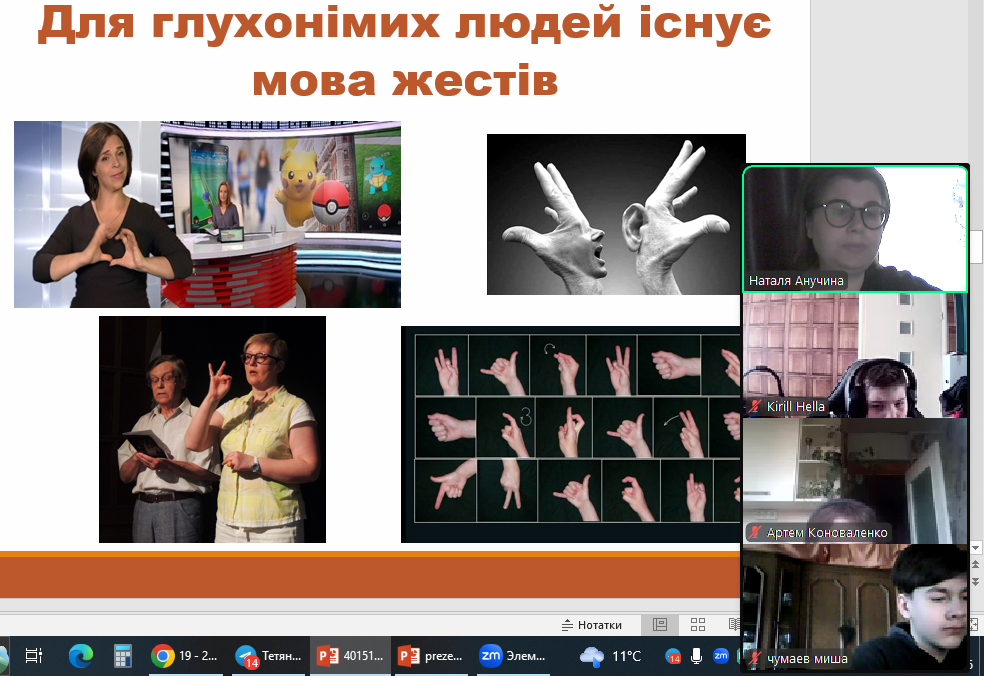Image resolution: width=984 pixels, height=676 pixels.
Task: Select Наталя Анучина's video tile
Action: [855, 228]
